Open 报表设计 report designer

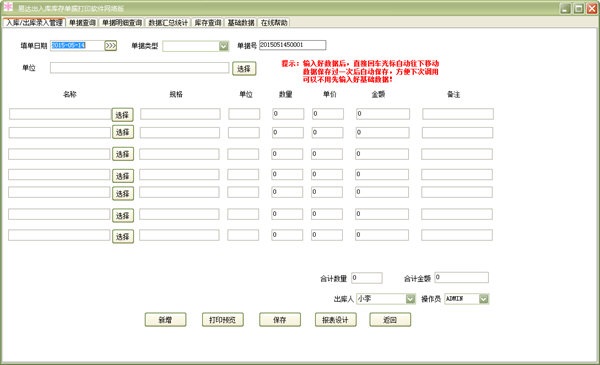pyautogui.click(x=336, y=320)
